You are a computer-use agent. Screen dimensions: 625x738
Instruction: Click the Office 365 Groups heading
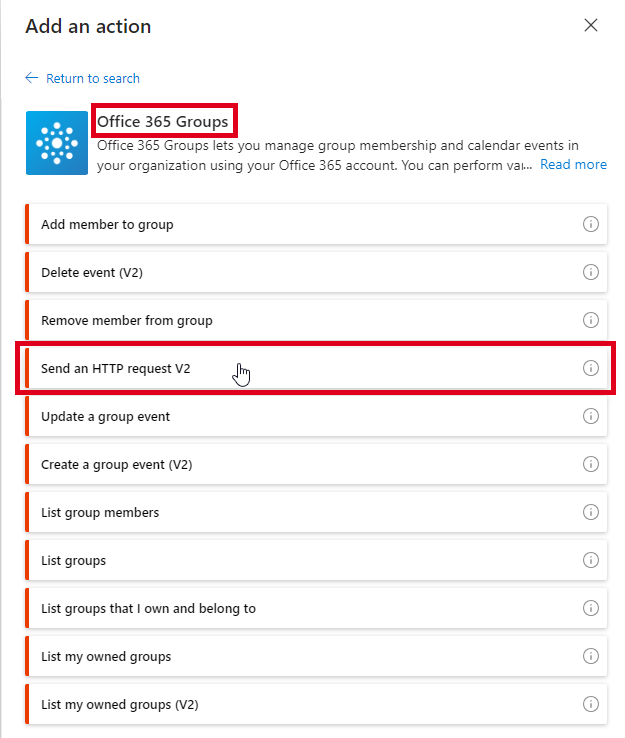coord(163,122)
